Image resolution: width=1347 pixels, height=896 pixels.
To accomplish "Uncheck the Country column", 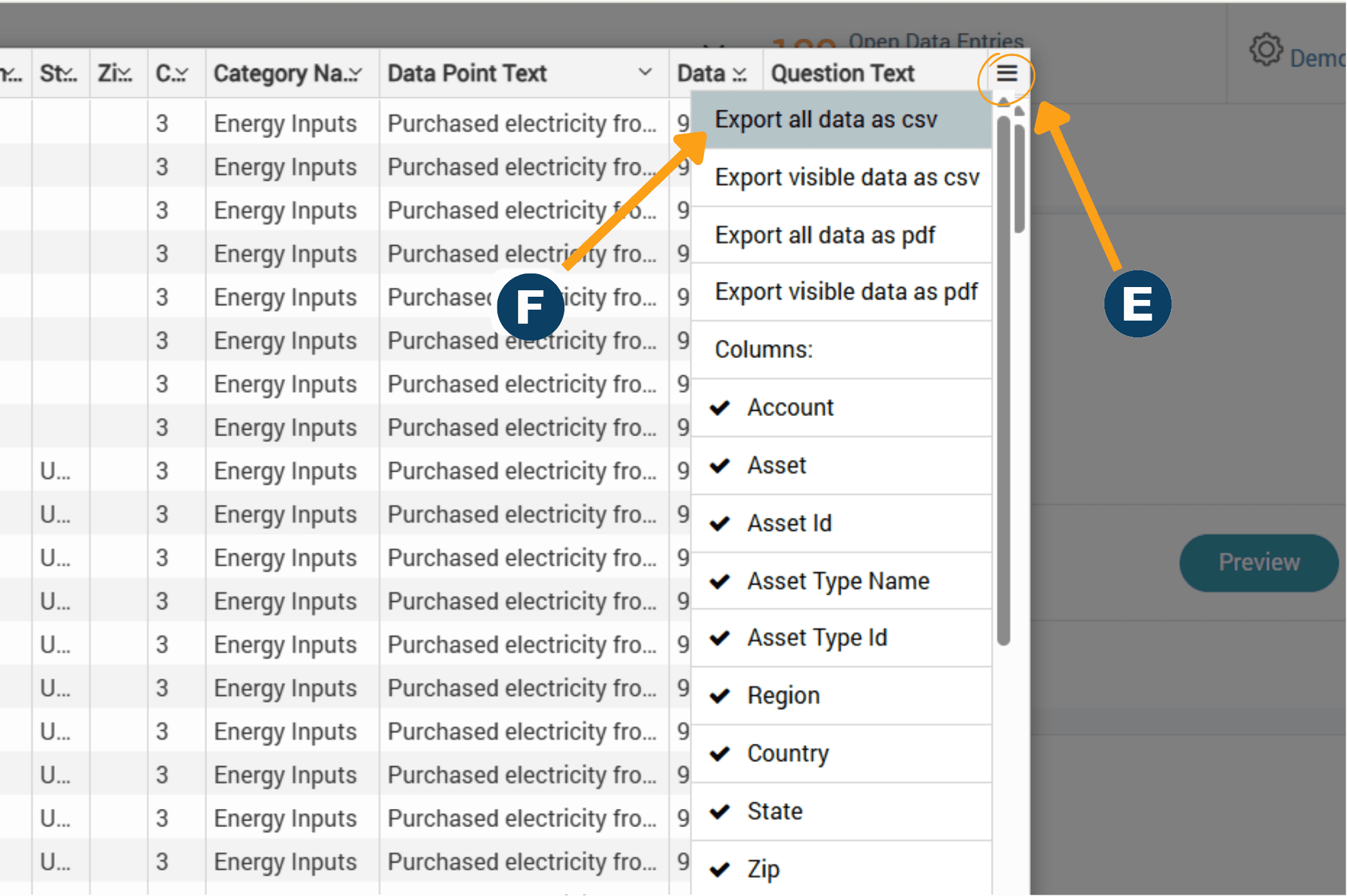I will click(841, 753).
